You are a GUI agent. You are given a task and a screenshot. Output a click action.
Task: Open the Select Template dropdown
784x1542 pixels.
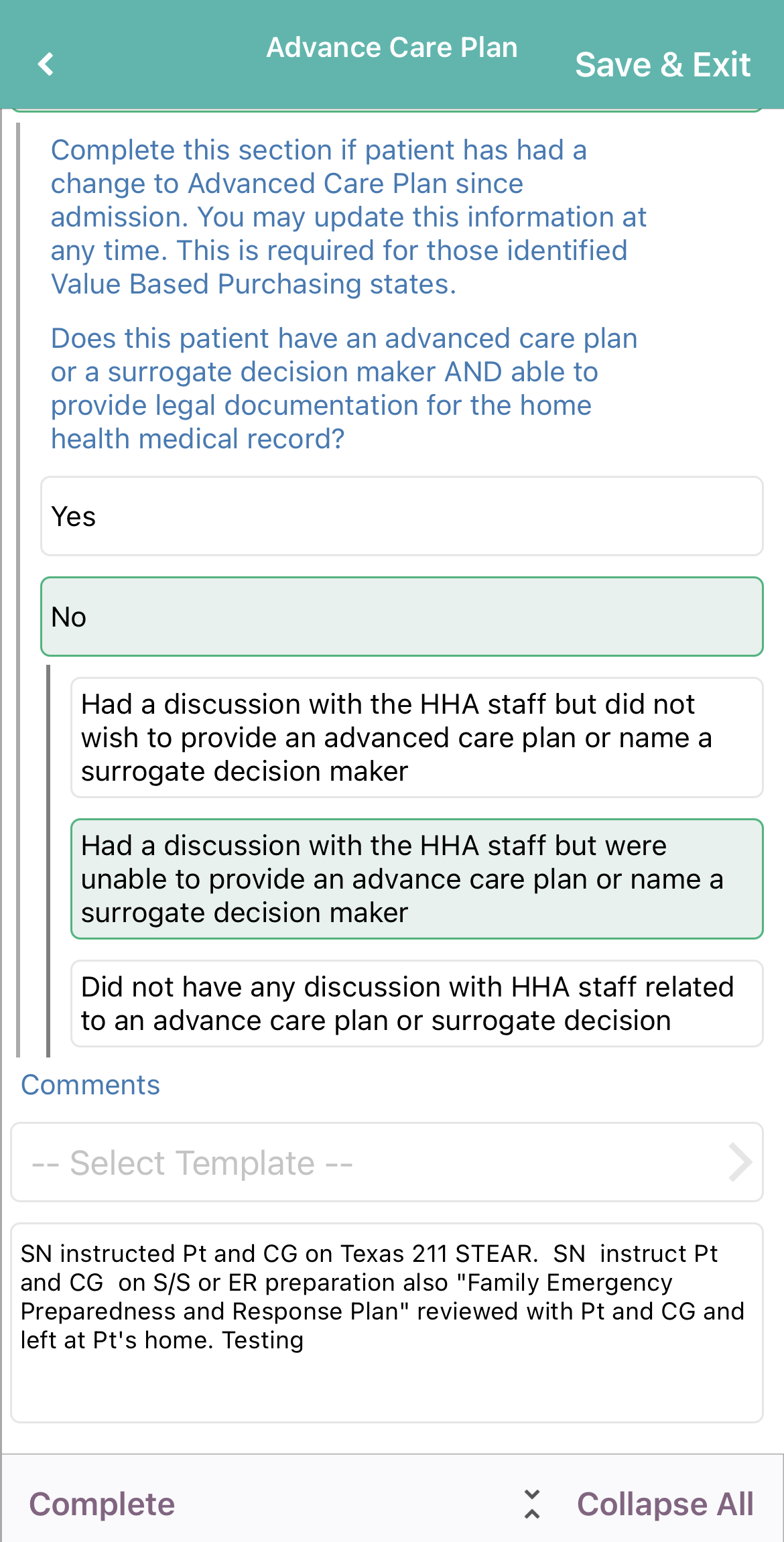pos(387,1162)
